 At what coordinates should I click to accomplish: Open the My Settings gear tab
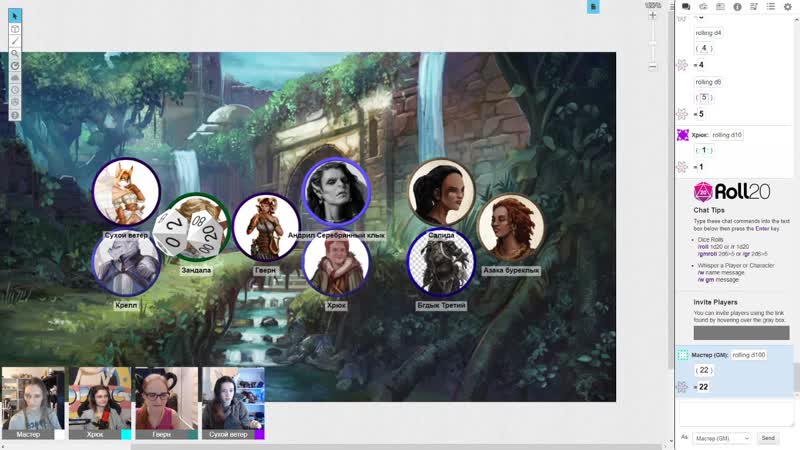click(788, 7)
